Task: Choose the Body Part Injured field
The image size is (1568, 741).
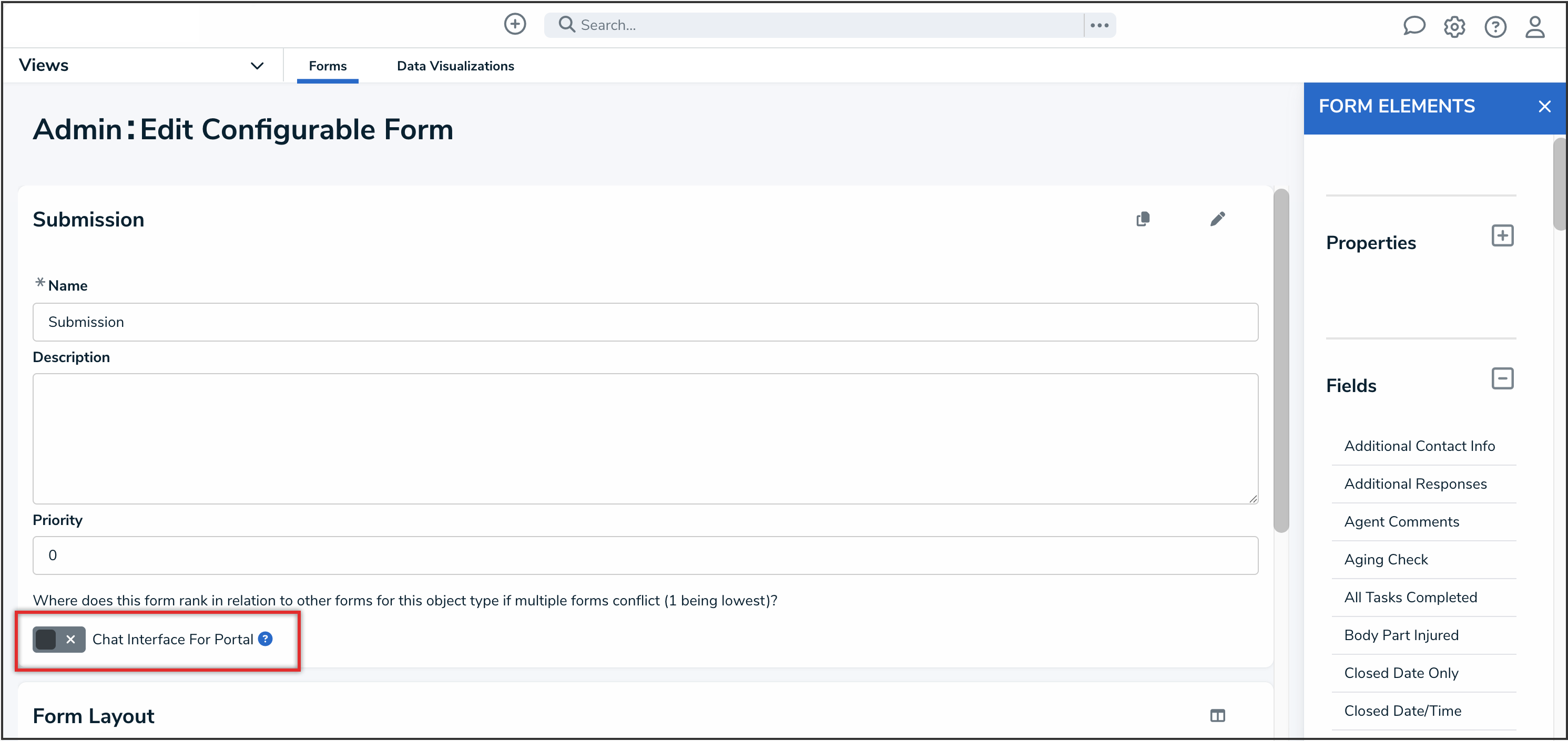Action: click(1401, 634)
